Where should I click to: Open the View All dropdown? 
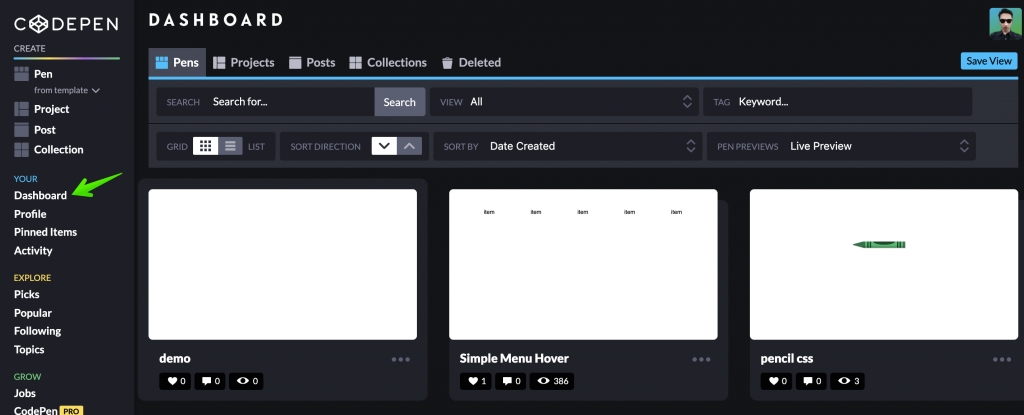(565, 102)
